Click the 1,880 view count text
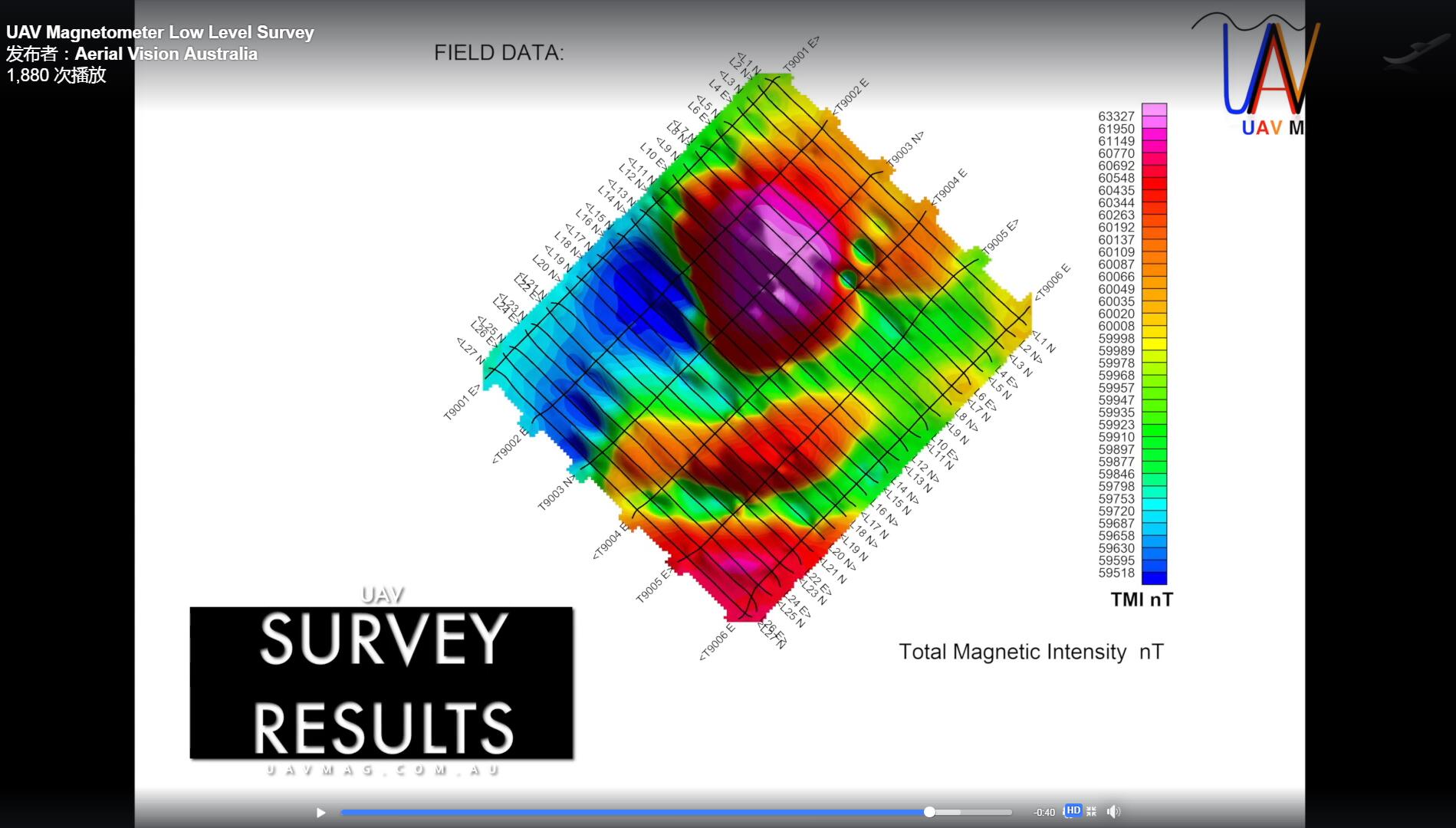The image size is (1456, 828). 56,75
